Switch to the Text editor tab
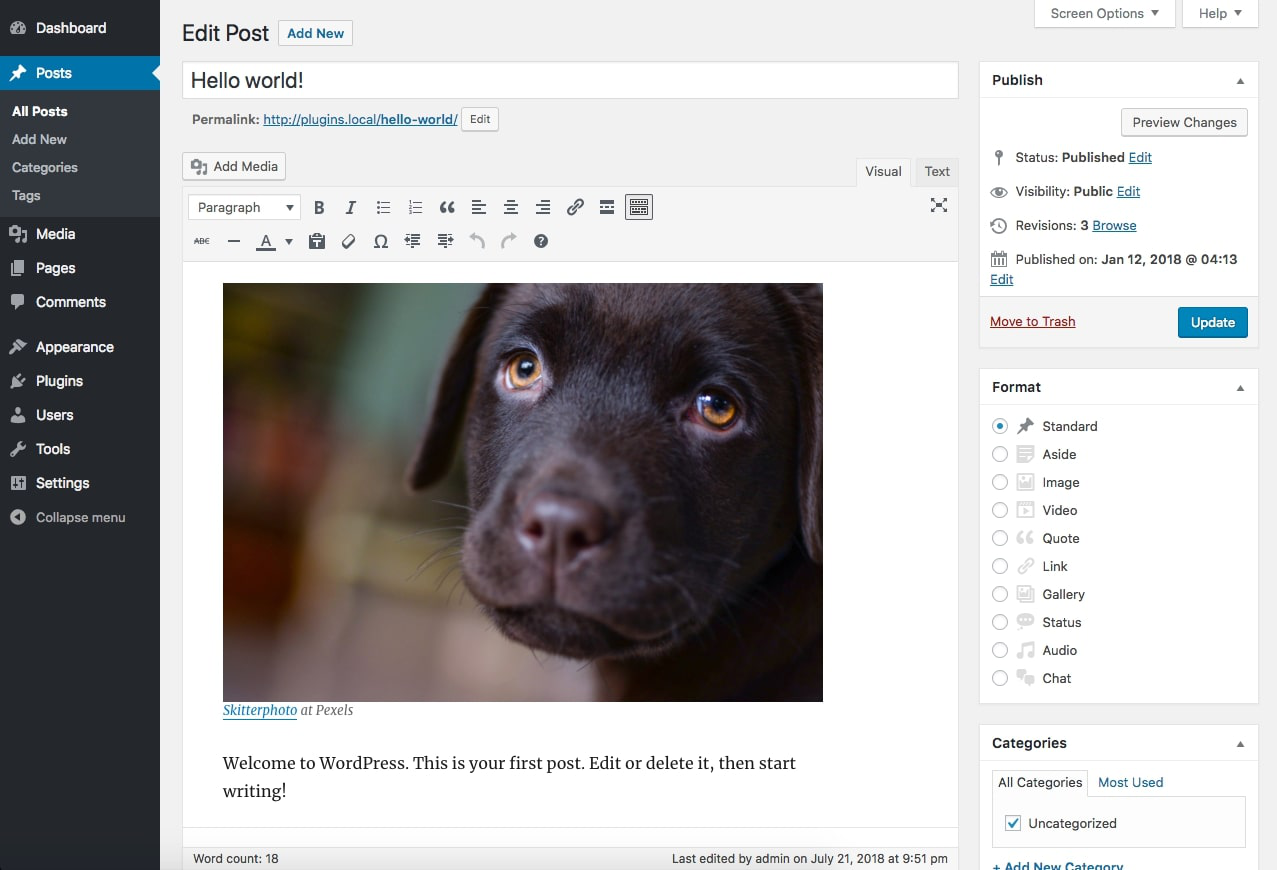Viewport: 1277px width, 870px height. (937, 172)
